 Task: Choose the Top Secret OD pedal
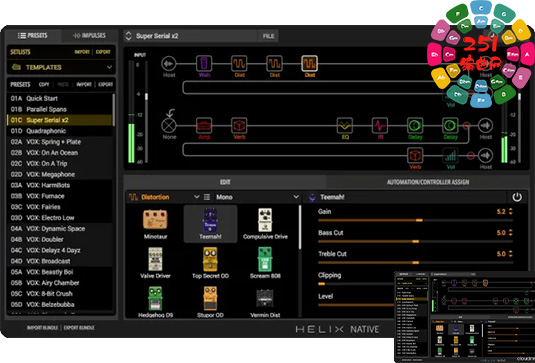210,263
